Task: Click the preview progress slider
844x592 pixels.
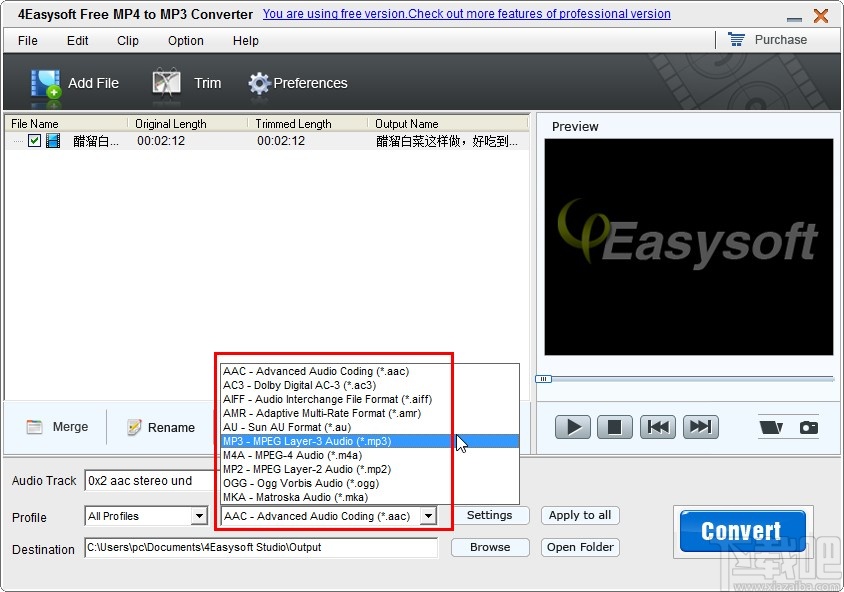Action: point(544,379)
